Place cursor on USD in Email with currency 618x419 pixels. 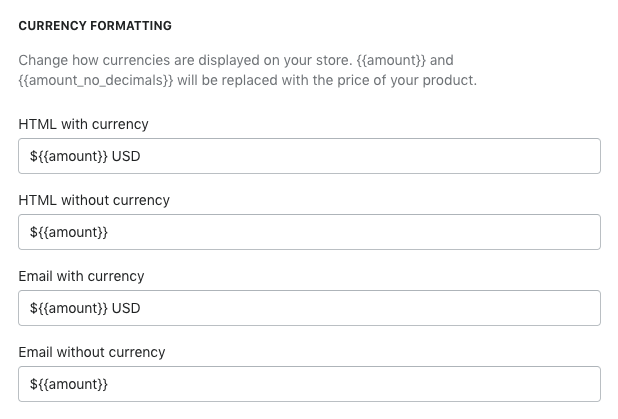(126, 308)
